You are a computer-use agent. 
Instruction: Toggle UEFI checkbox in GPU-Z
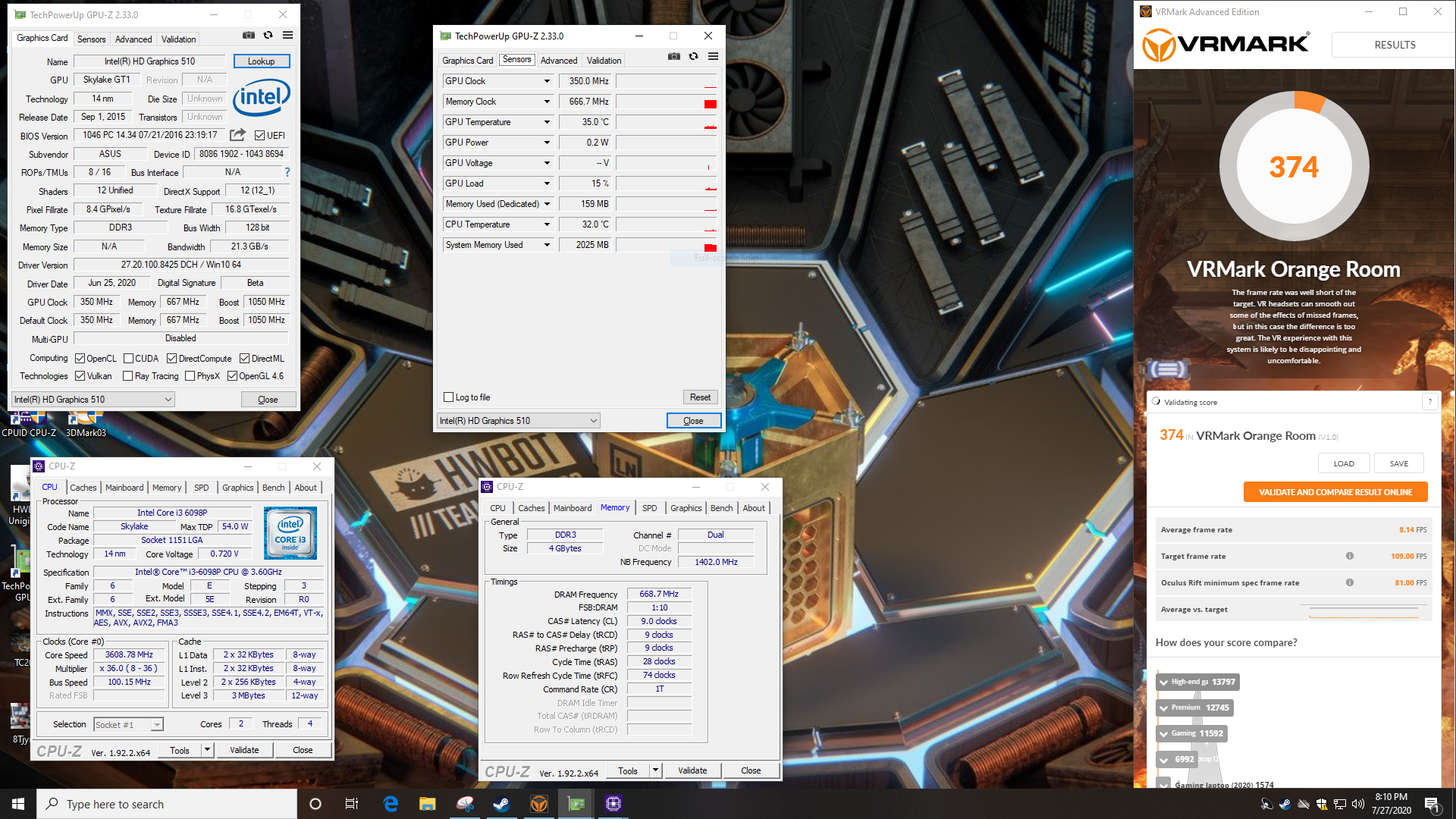point(260,136)
